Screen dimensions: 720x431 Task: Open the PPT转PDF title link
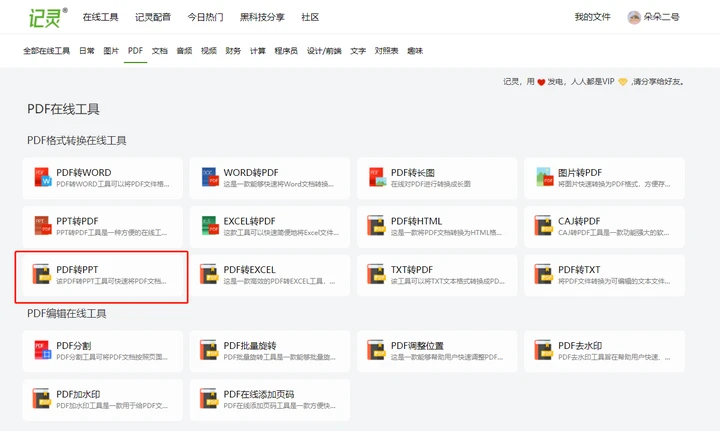77,221
